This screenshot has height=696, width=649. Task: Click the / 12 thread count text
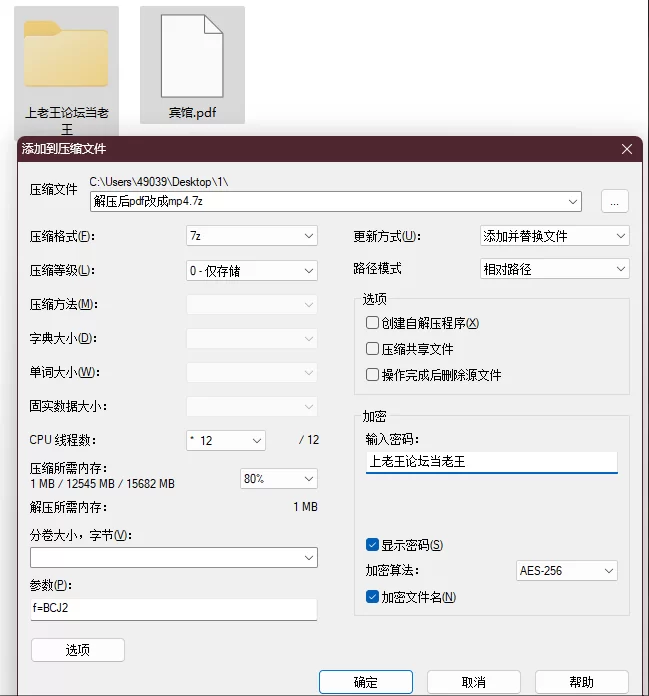309,440
